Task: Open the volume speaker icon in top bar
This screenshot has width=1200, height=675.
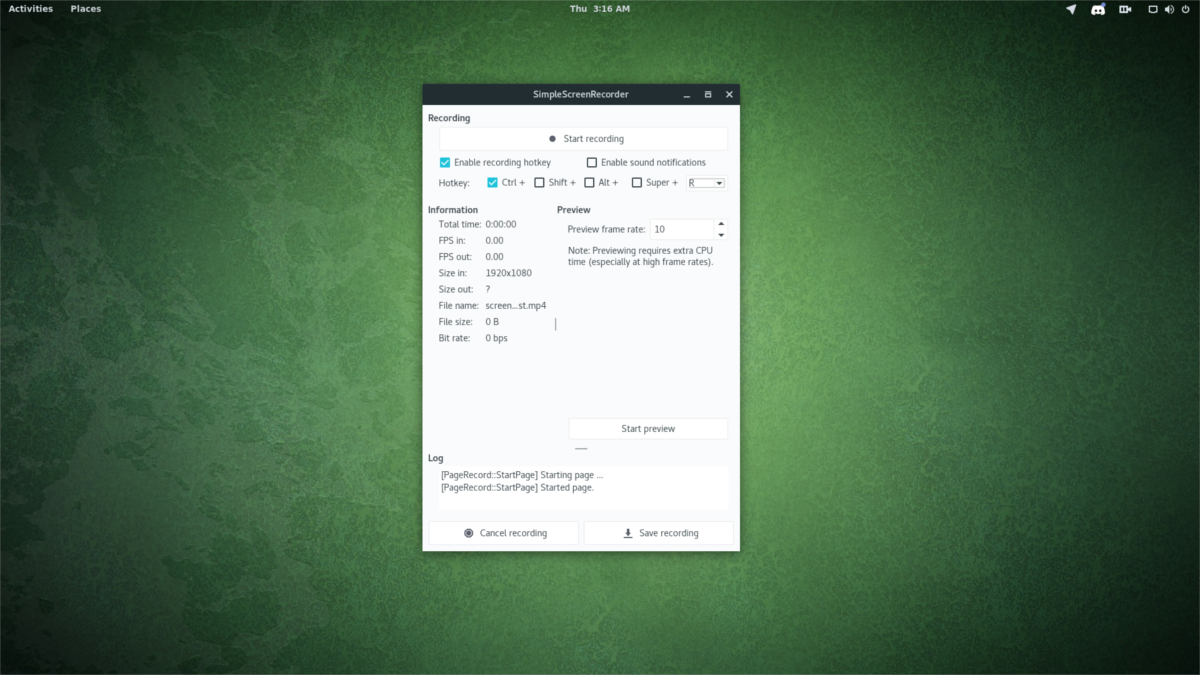Action: (x=1169, y=9)
